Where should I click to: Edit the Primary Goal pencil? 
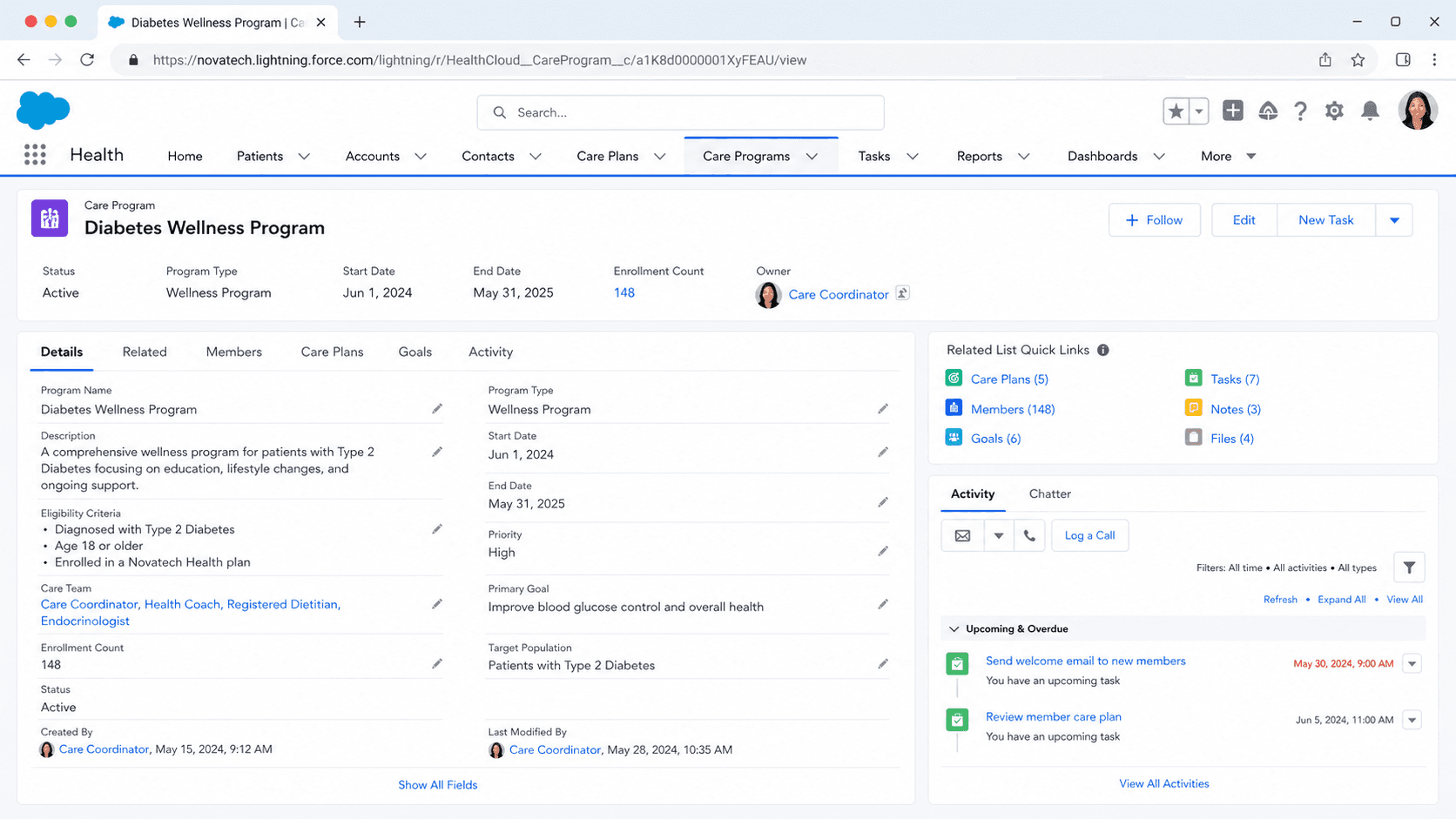tap(883, 604)
